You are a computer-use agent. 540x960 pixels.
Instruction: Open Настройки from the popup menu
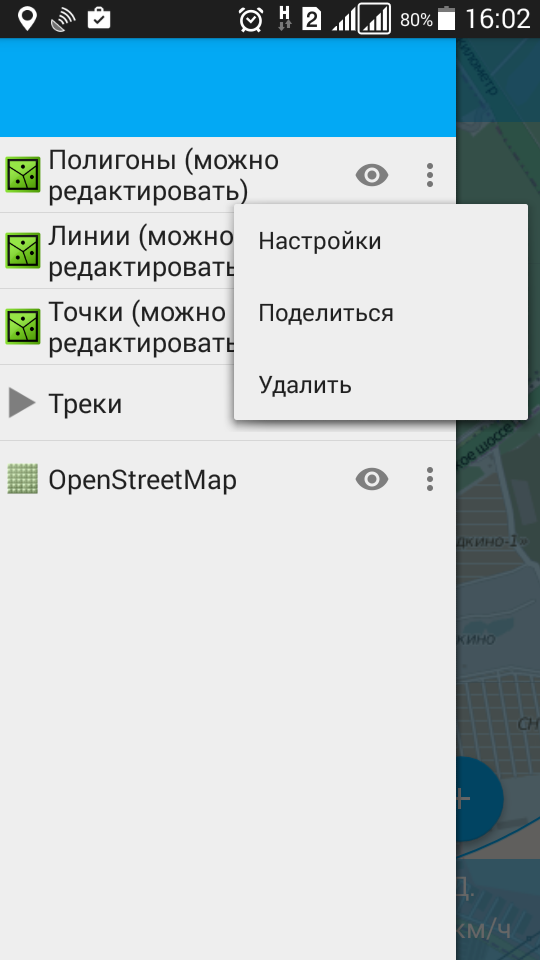(x=380, y=241)
